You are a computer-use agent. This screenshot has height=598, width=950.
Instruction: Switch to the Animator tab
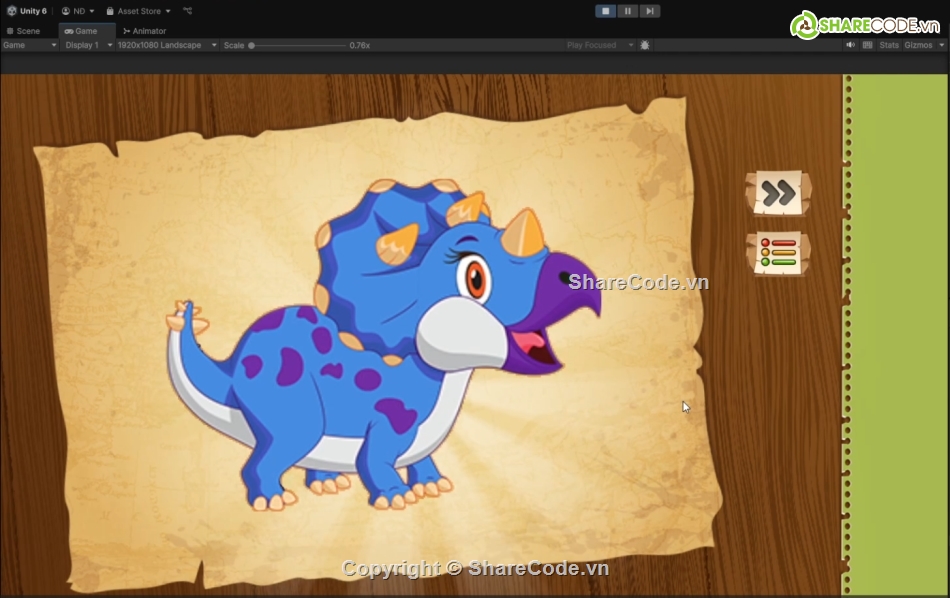coord(145,31)
